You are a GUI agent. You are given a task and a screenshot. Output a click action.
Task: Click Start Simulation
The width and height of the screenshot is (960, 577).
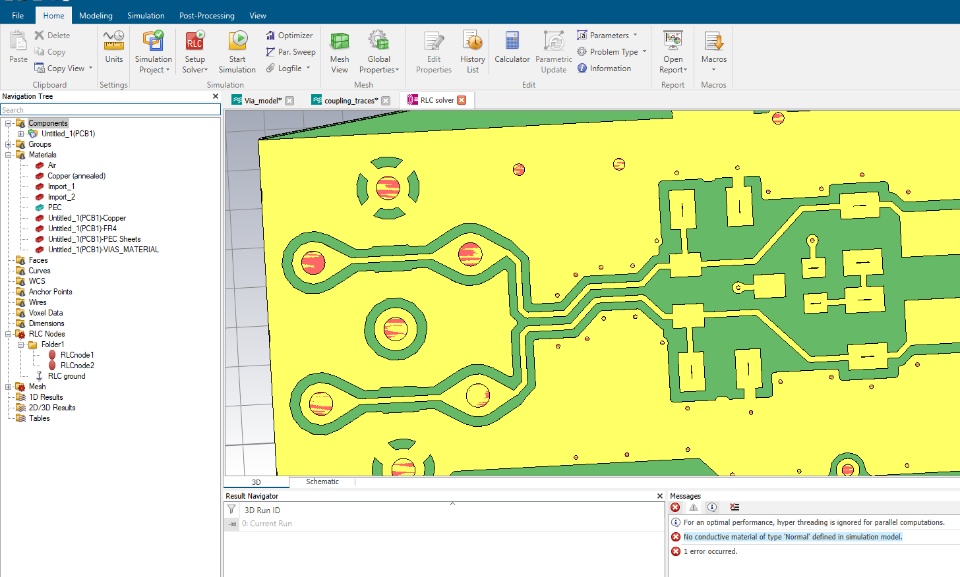pyautogui.click(x=237, y=51)
